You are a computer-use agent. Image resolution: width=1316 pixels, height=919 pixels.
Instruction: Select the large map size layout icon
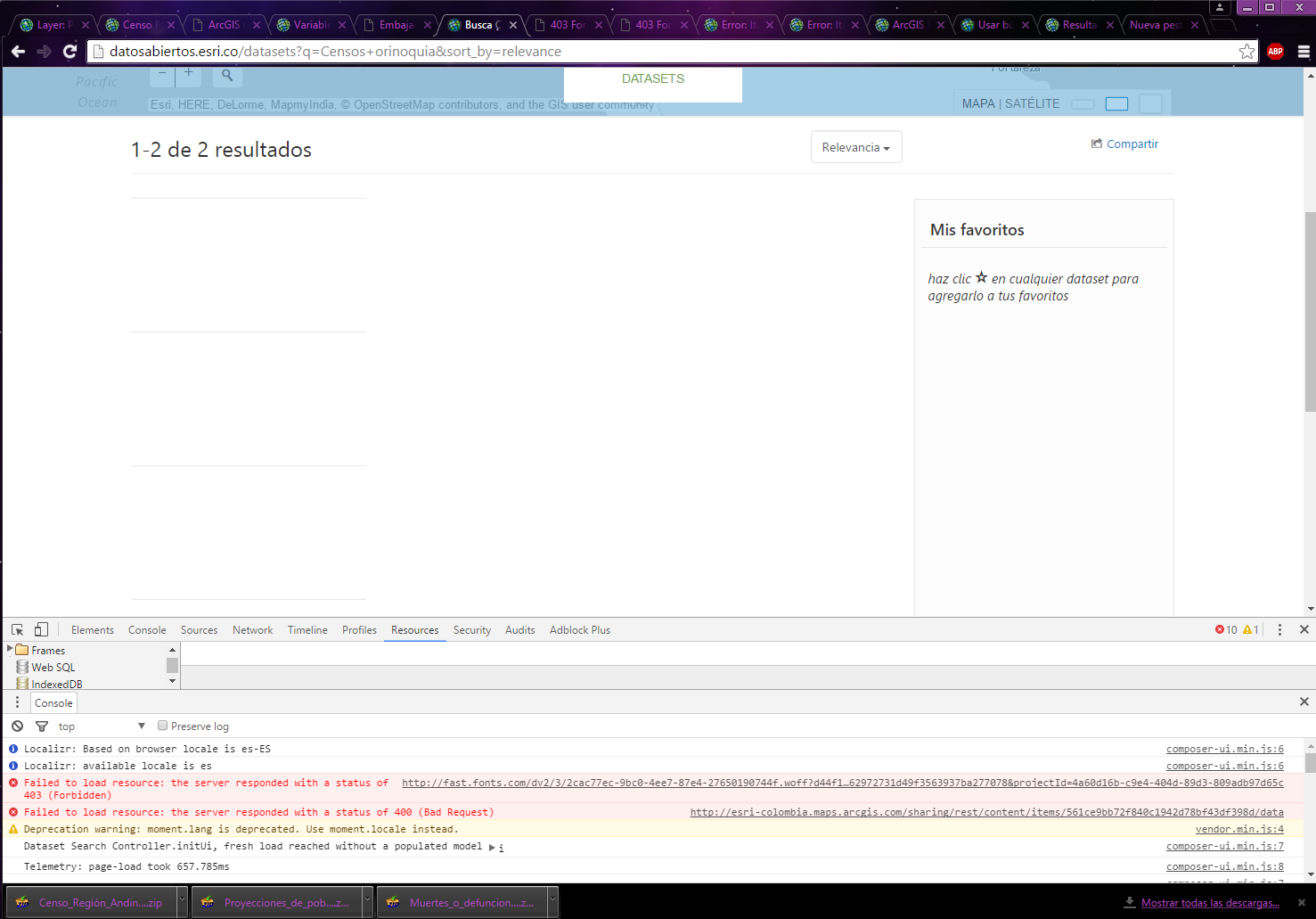(x=1150, y=103)
